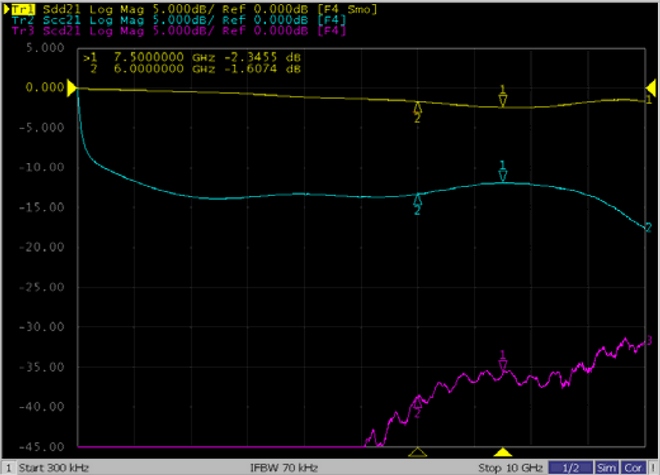Click cyan marker 1 on Scc21 trace
660x475 pixels.
[x=503, y=173]
